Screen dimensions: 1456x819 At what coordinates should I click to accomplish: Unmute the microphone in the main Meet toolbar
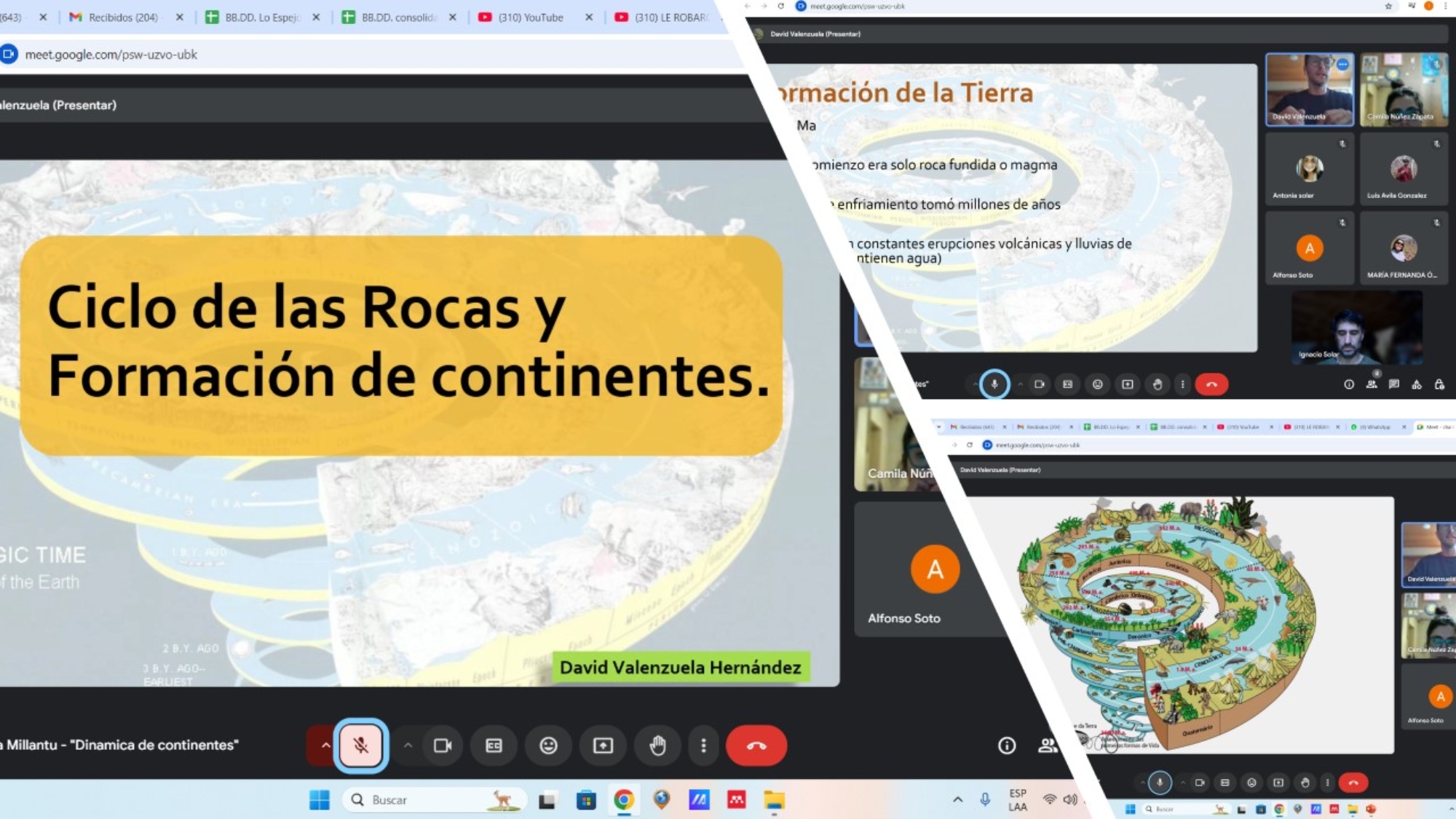coord(360,745)
